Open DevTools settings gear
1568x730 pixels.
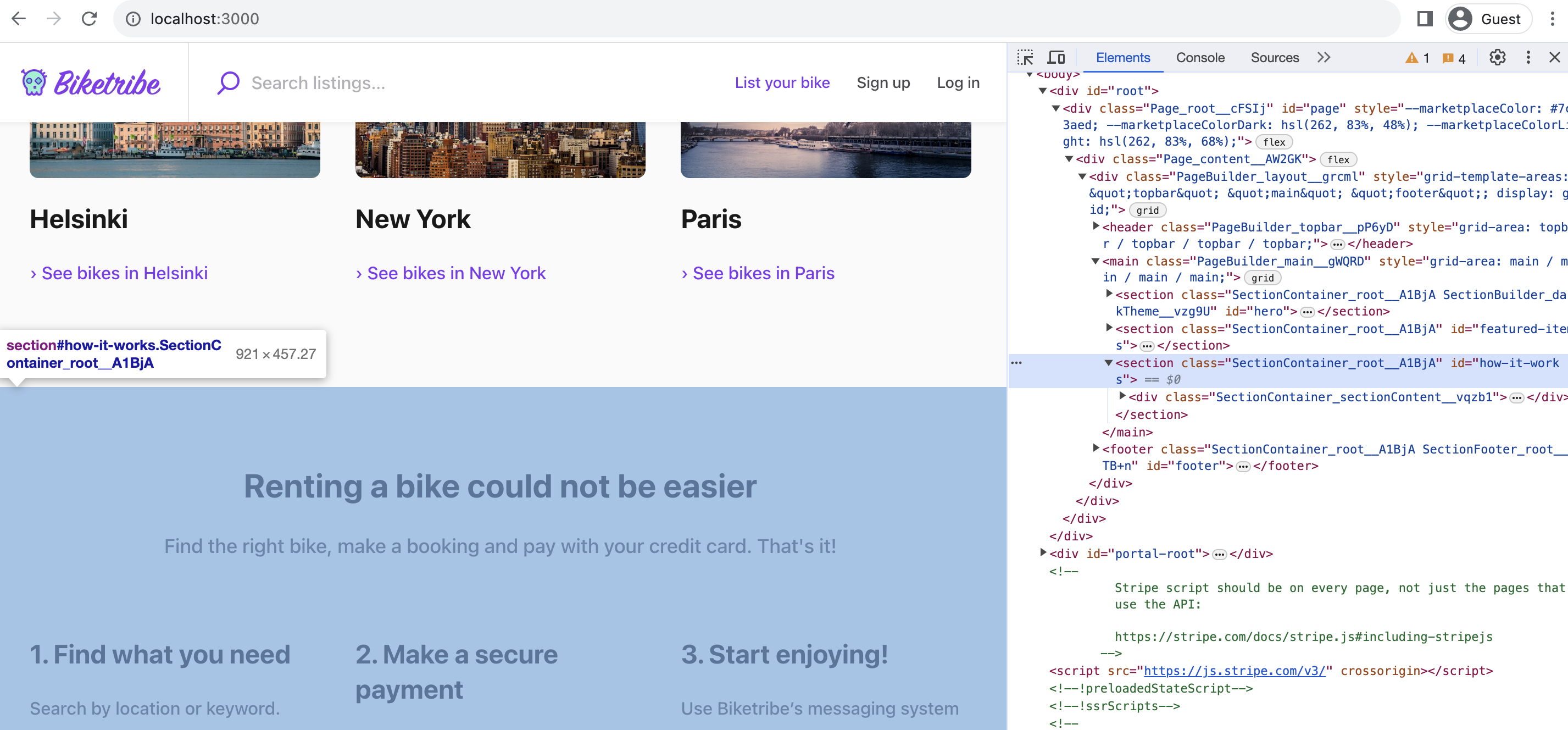1497,57
